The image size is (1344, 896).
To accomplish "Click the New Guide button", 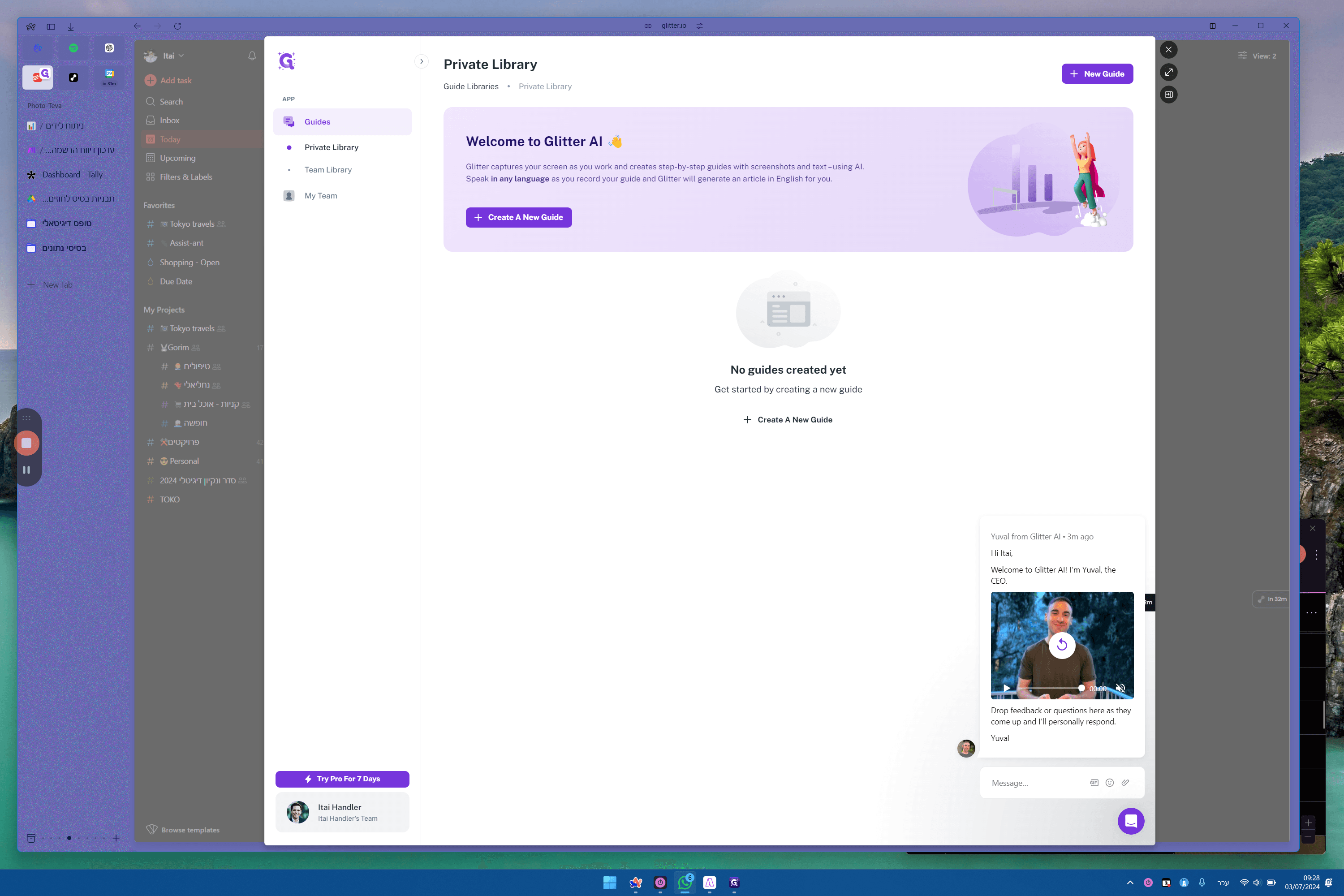I will pos(1097,74).
